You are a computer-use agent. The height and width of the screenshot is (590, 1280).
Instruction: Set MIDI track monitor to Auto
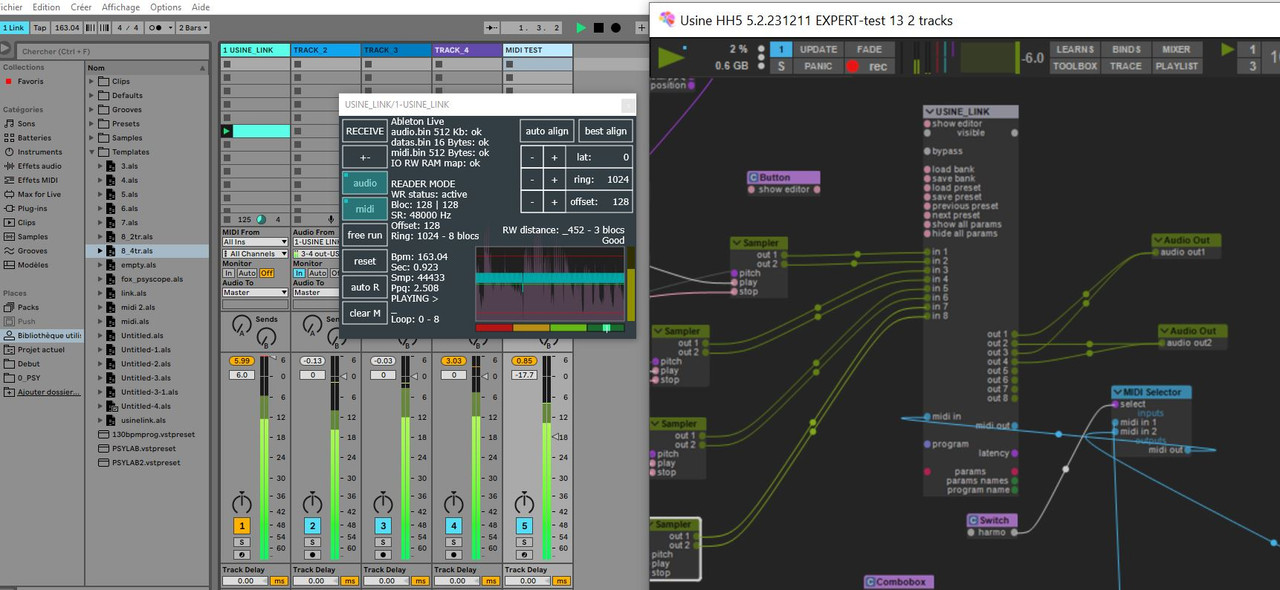pos(247,273)
